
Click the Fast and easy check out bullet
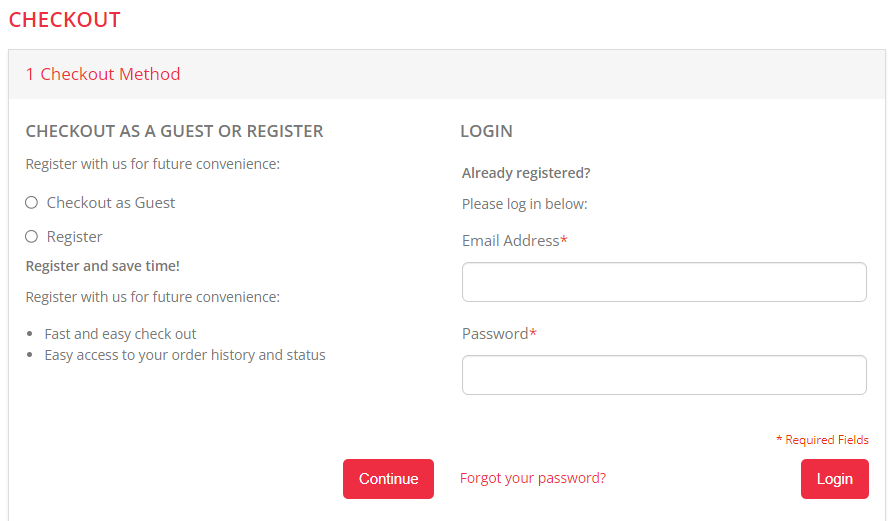point(120,334)
